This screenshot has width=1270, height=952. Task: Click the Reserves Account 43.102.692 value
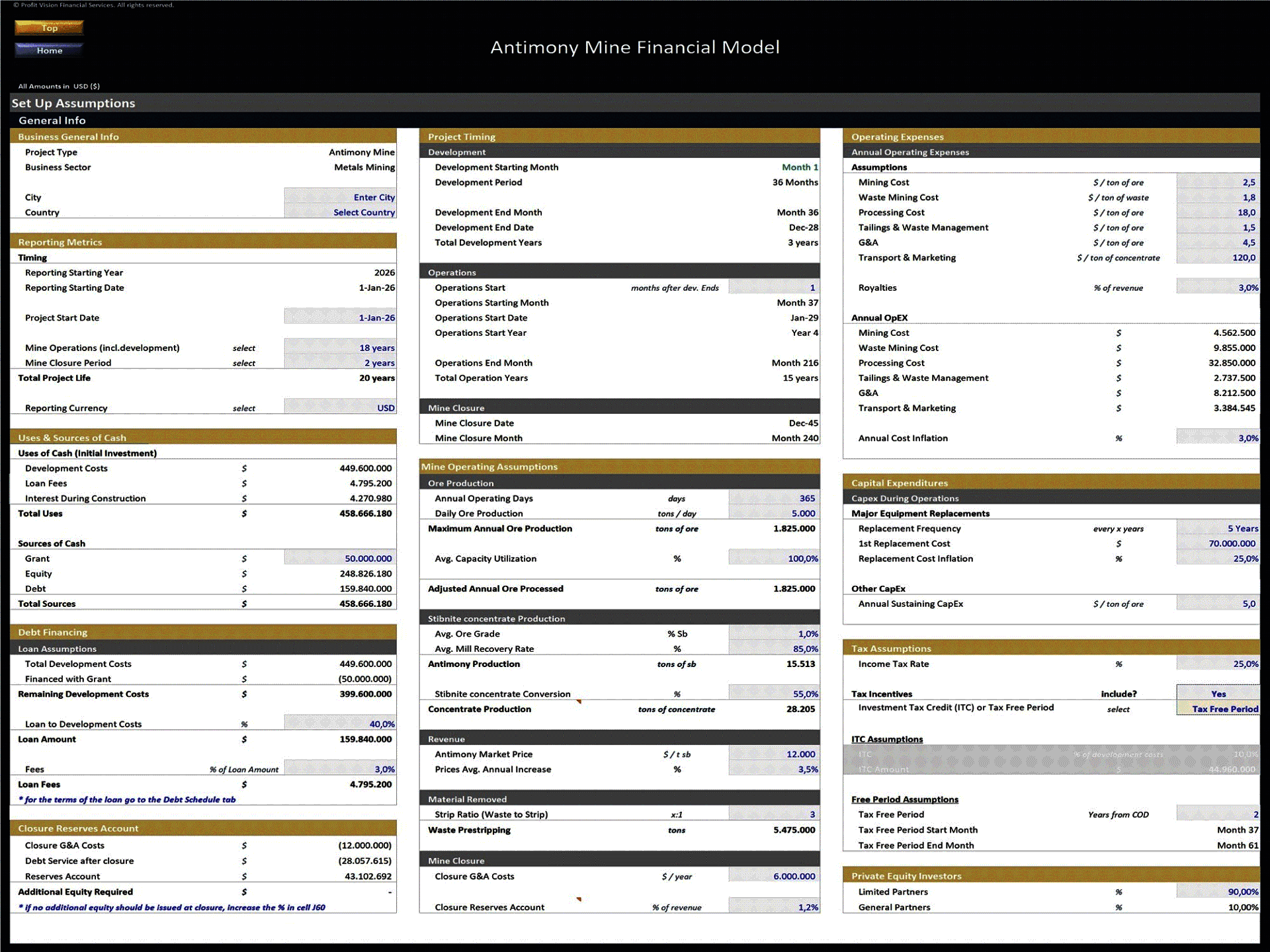368,876
